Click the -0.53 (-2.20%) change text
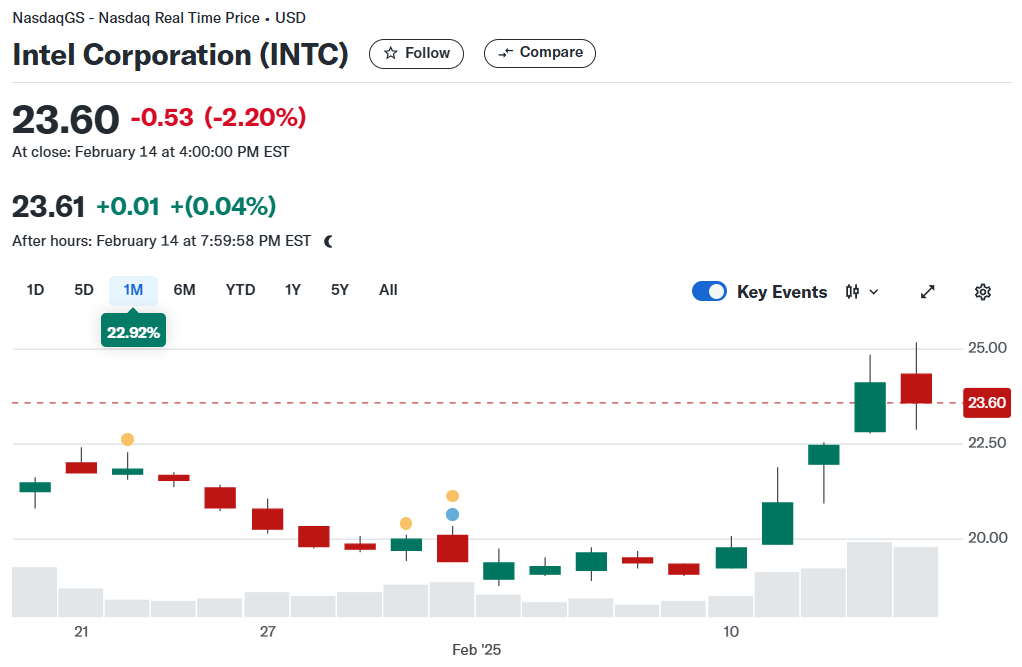The width and height of the screenshot is (1022, 667). tap(218, 117)
